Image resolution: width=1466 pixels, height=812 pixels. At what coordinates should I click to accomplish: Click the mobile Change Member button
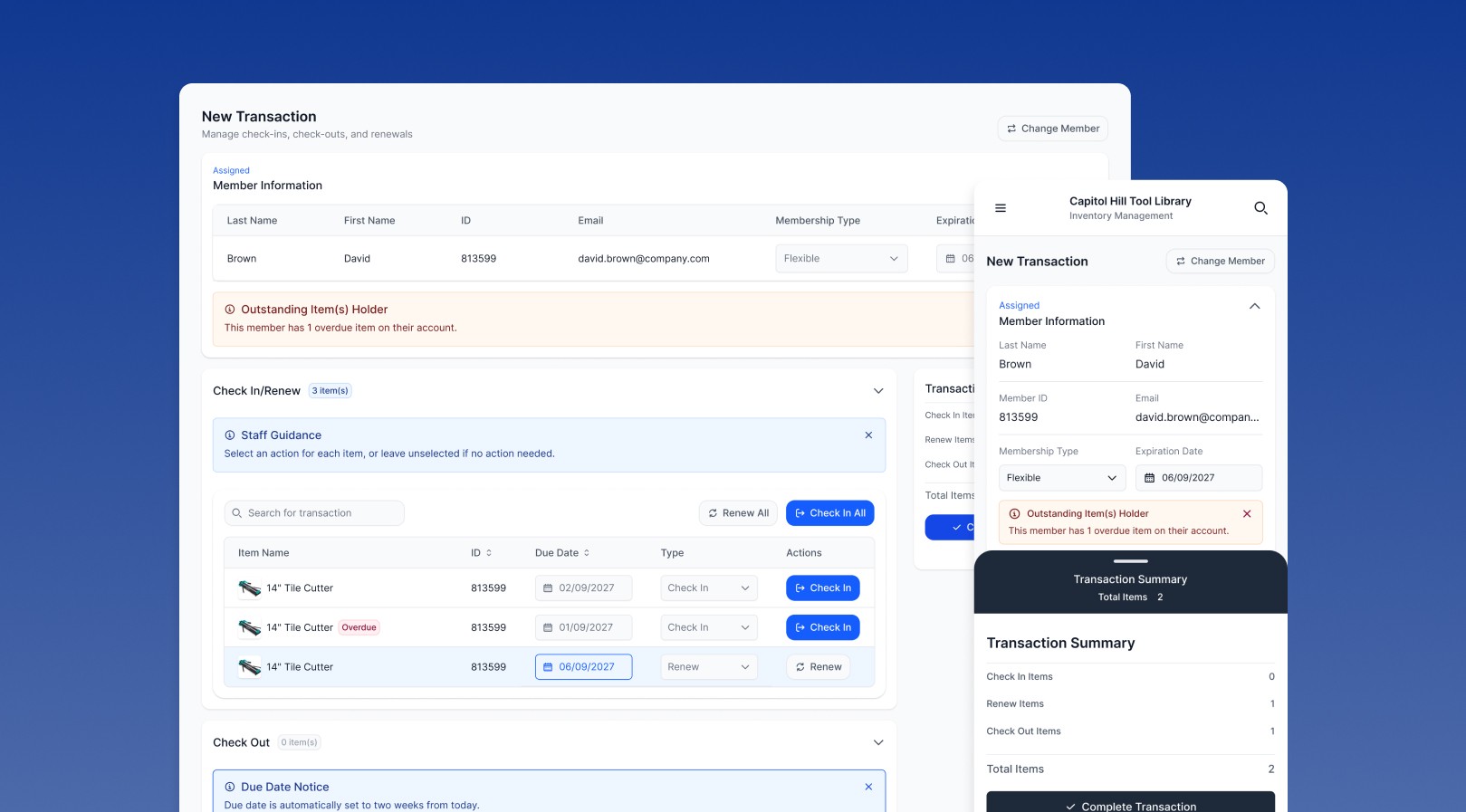point(1220,261)
